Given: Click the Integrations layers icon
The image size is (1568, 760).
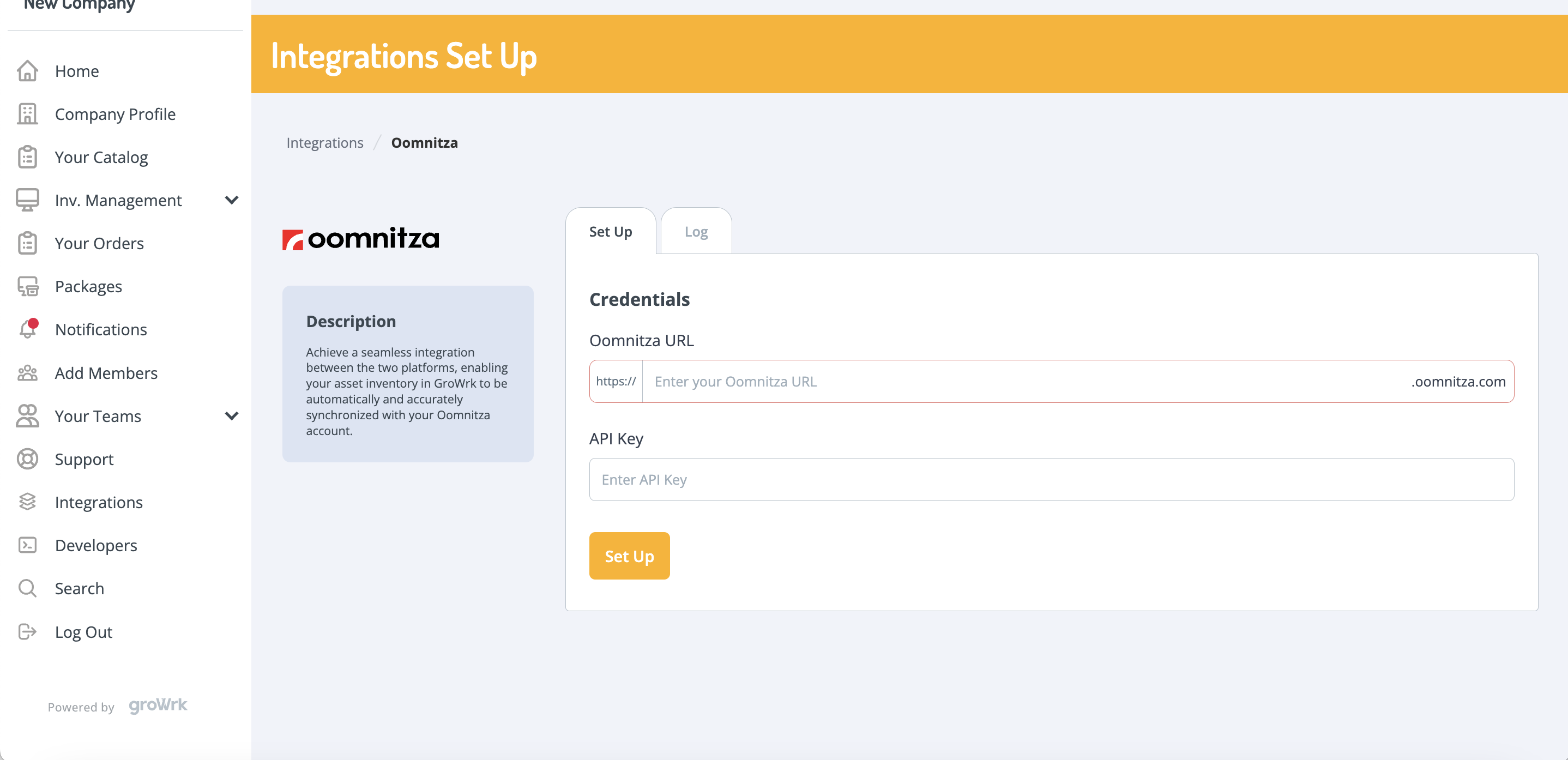Looking at the screenshot, I should 27,502.
